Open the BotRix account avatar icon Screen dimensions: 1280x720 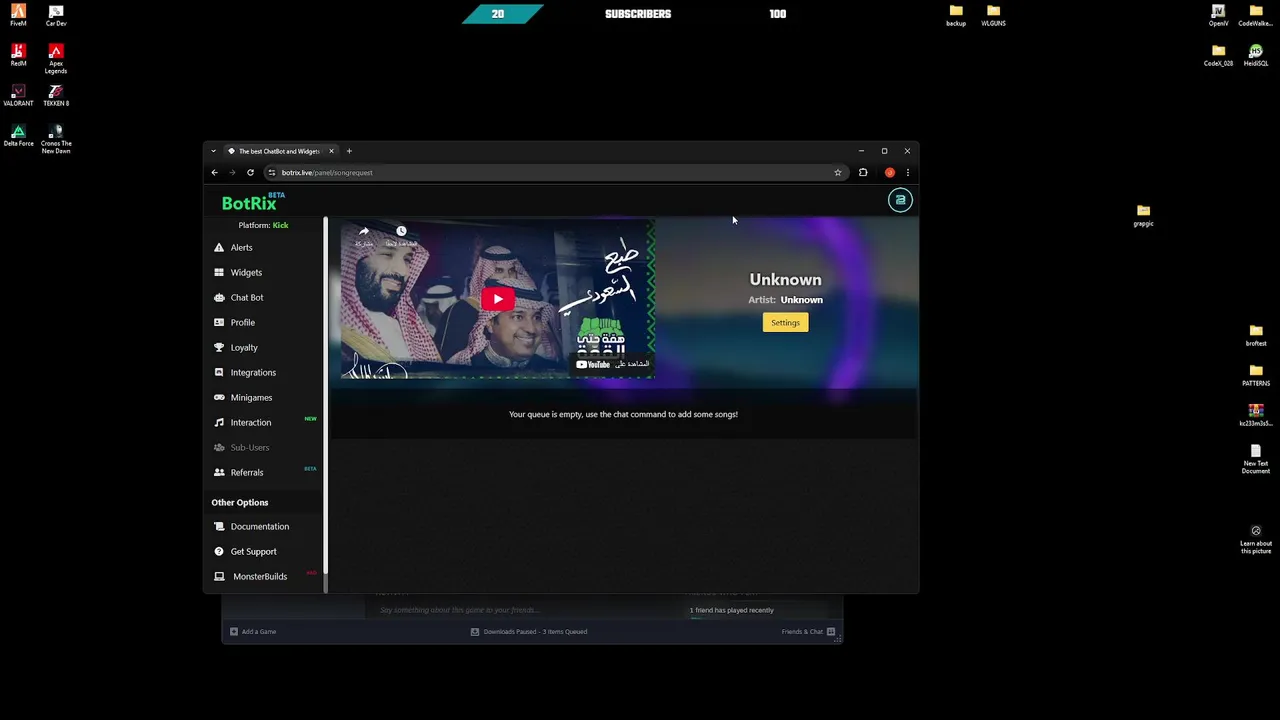(x=900, y=200)
